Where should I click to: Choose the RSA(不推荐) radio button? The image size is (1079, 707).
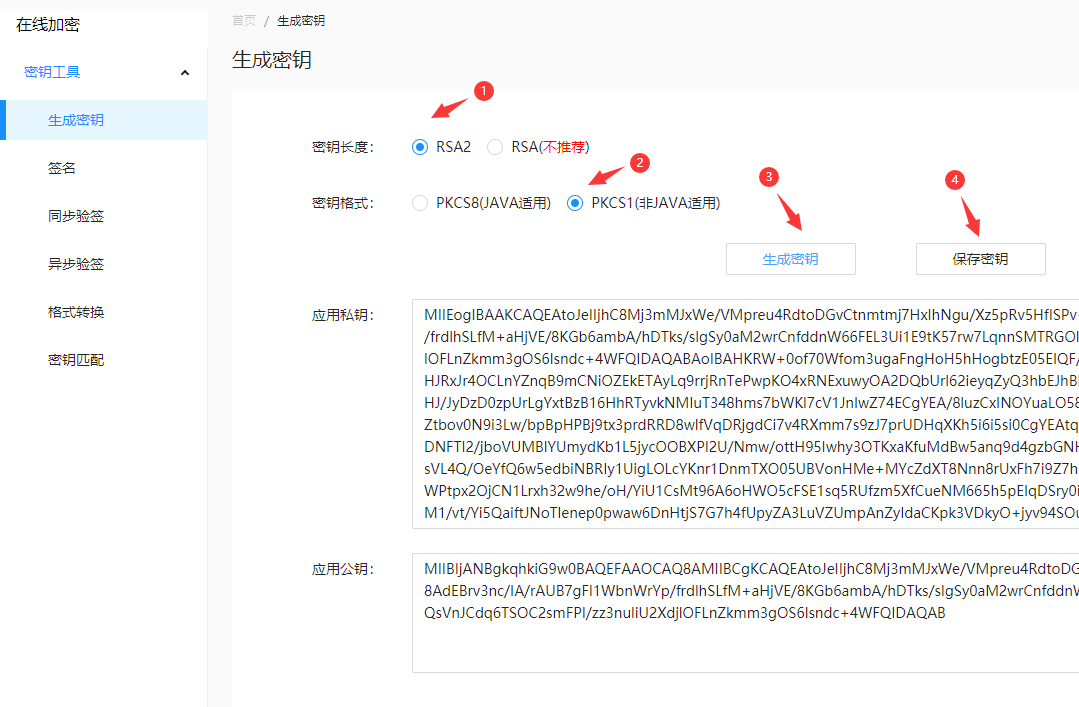495,147
